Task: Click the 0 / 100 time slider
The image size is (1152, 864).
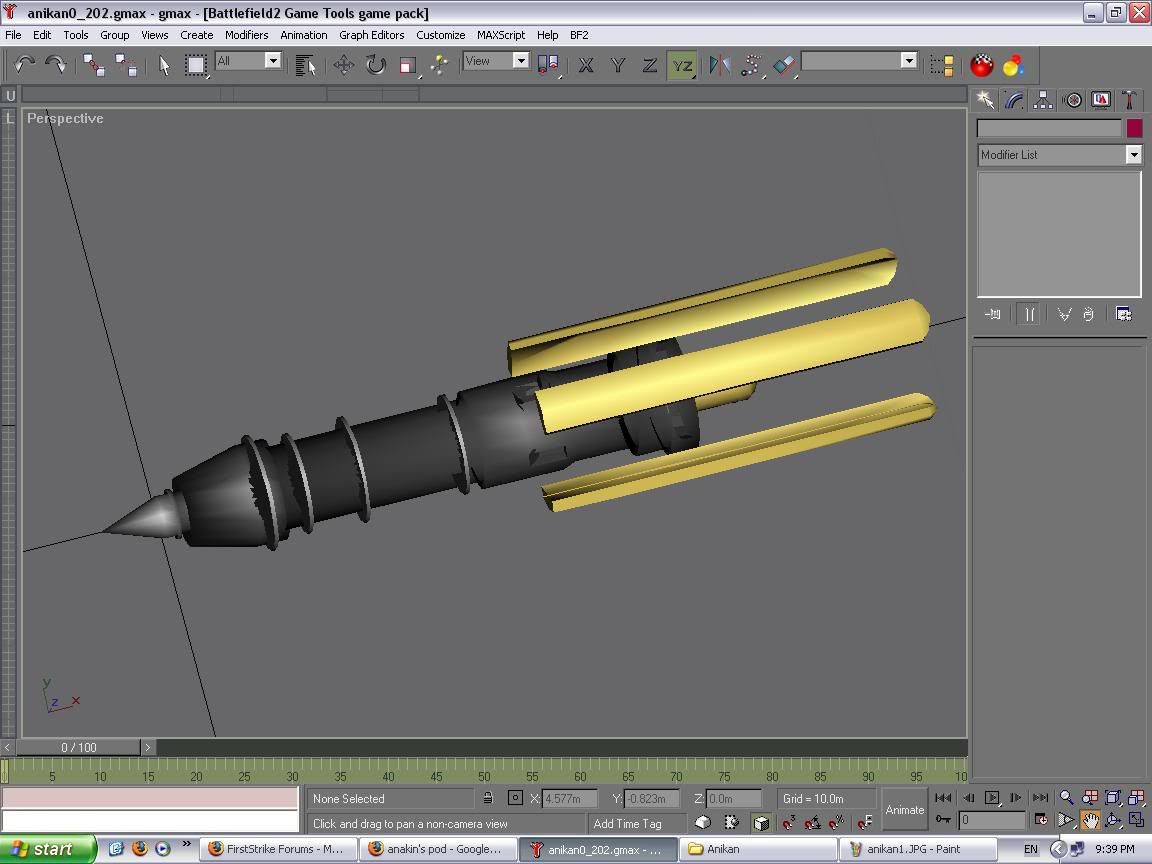Action: (79, 747)
